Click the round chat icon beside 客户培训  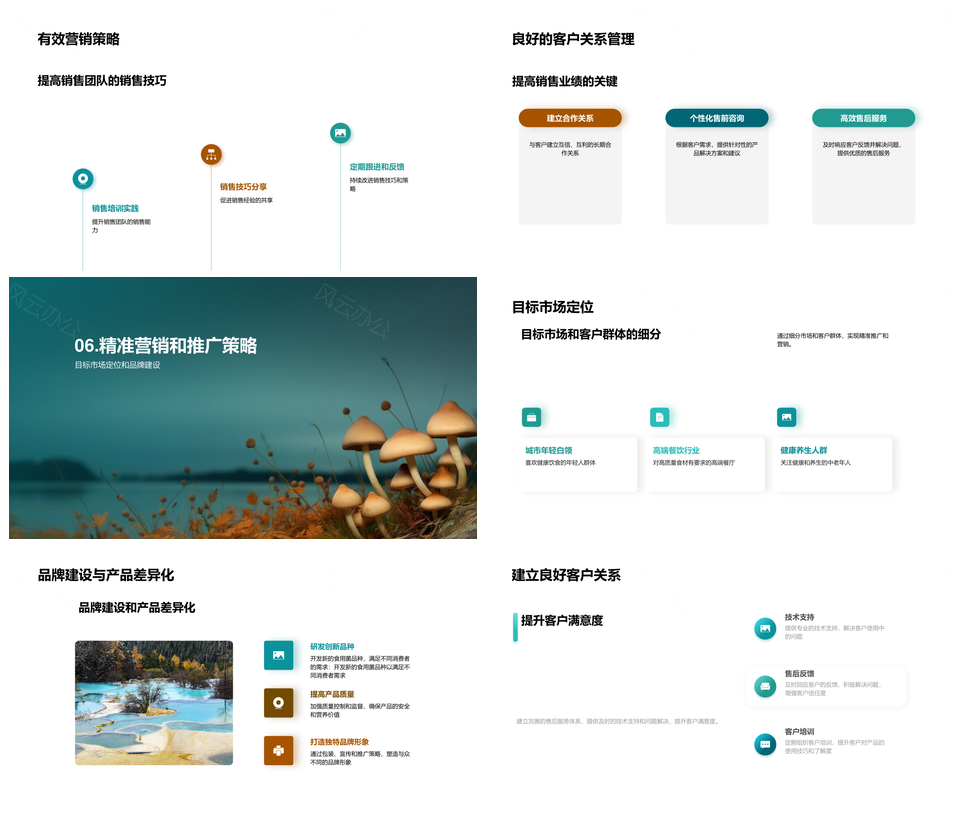pos(765,744)
